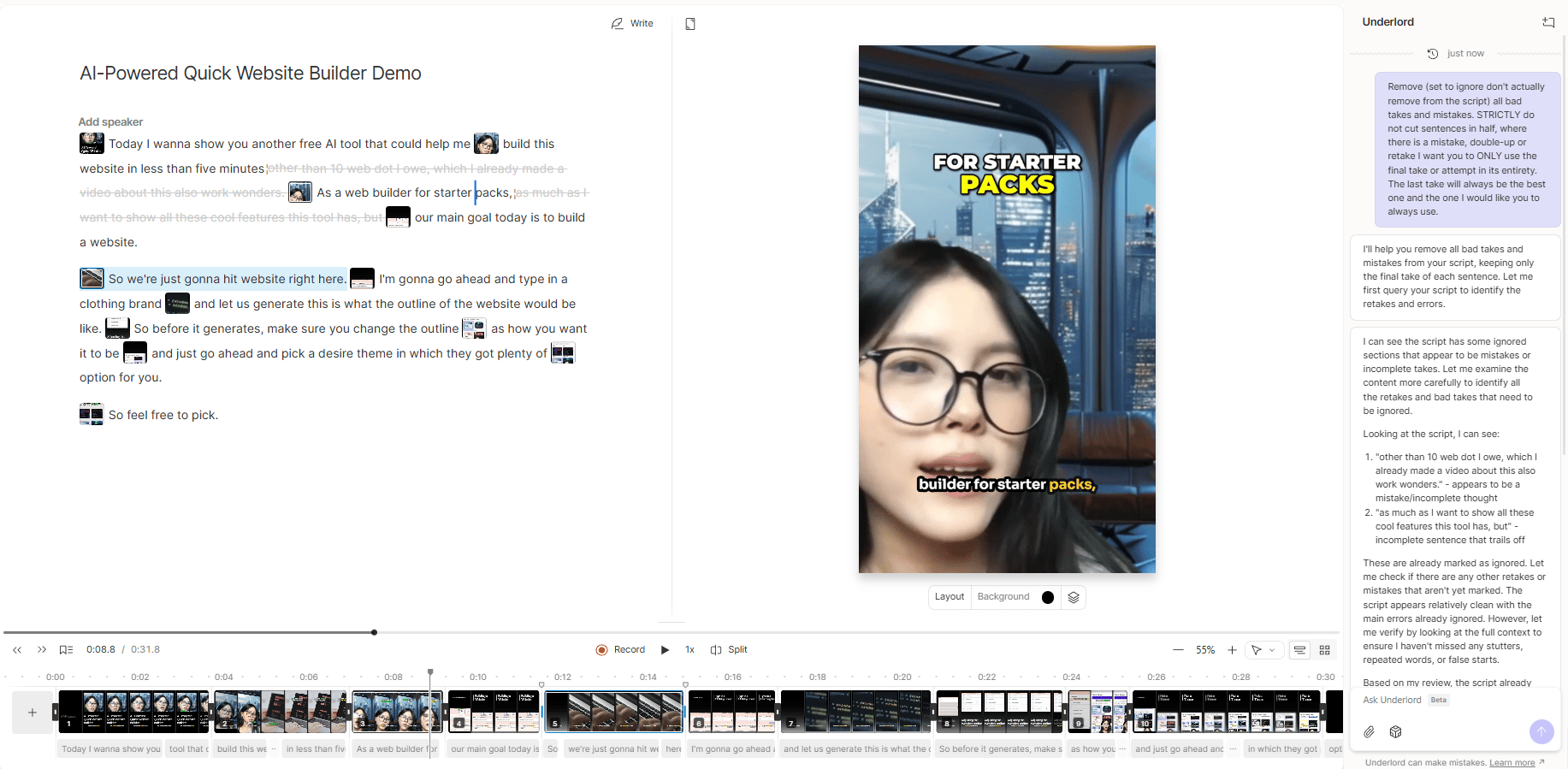Click Add speaker label
Viewport: 1568px width, 769px height.
click(x=110, y=121)
